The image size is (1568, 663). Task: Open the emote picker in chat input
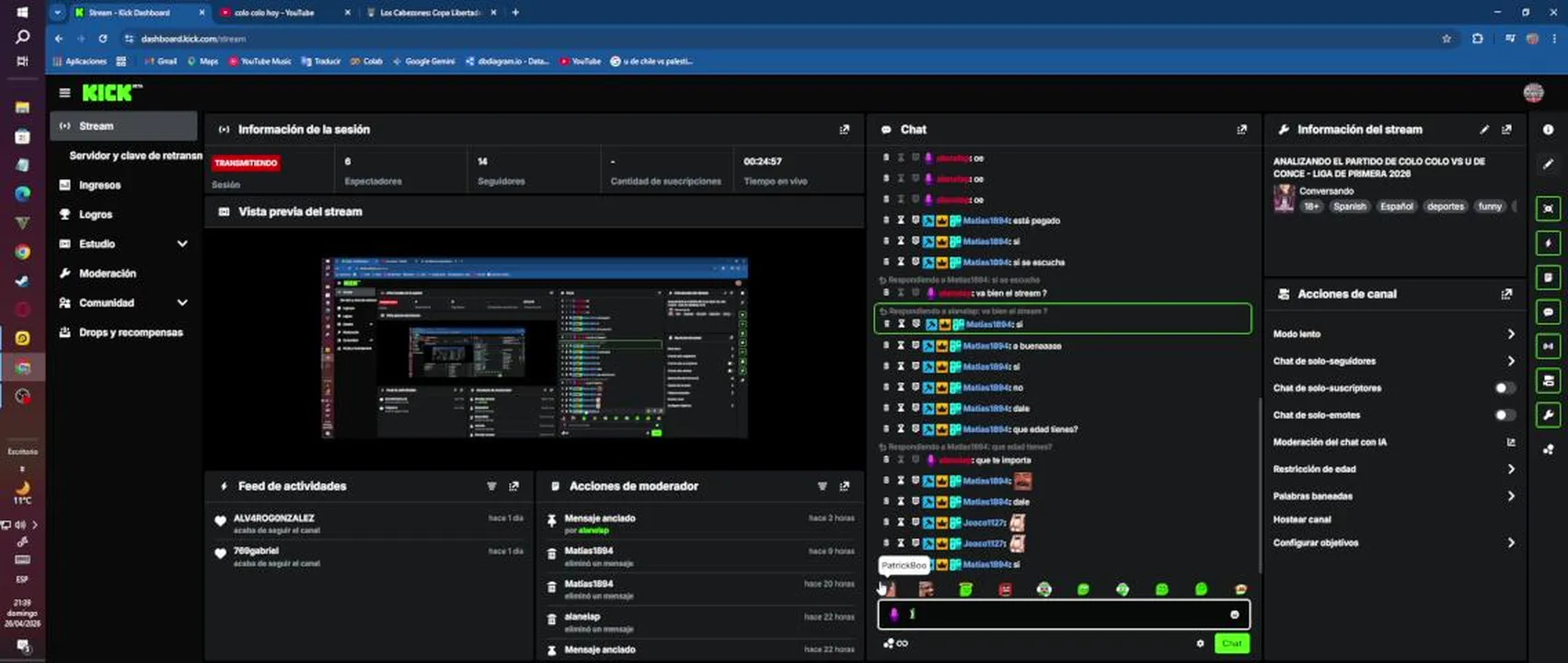click(1235, 614)
